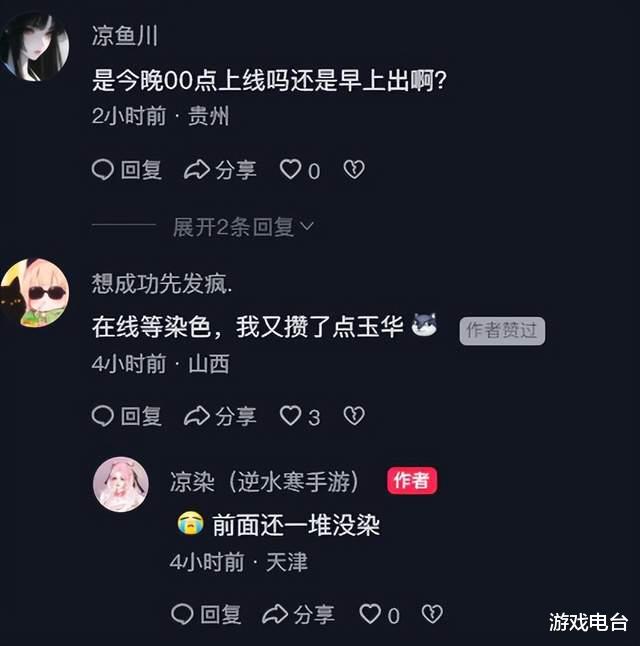Image resolution: width=640 pixels, height=646 pixels.
Task: Share 凉鱼川's comment about 00点上线
Action: (220, 170)
